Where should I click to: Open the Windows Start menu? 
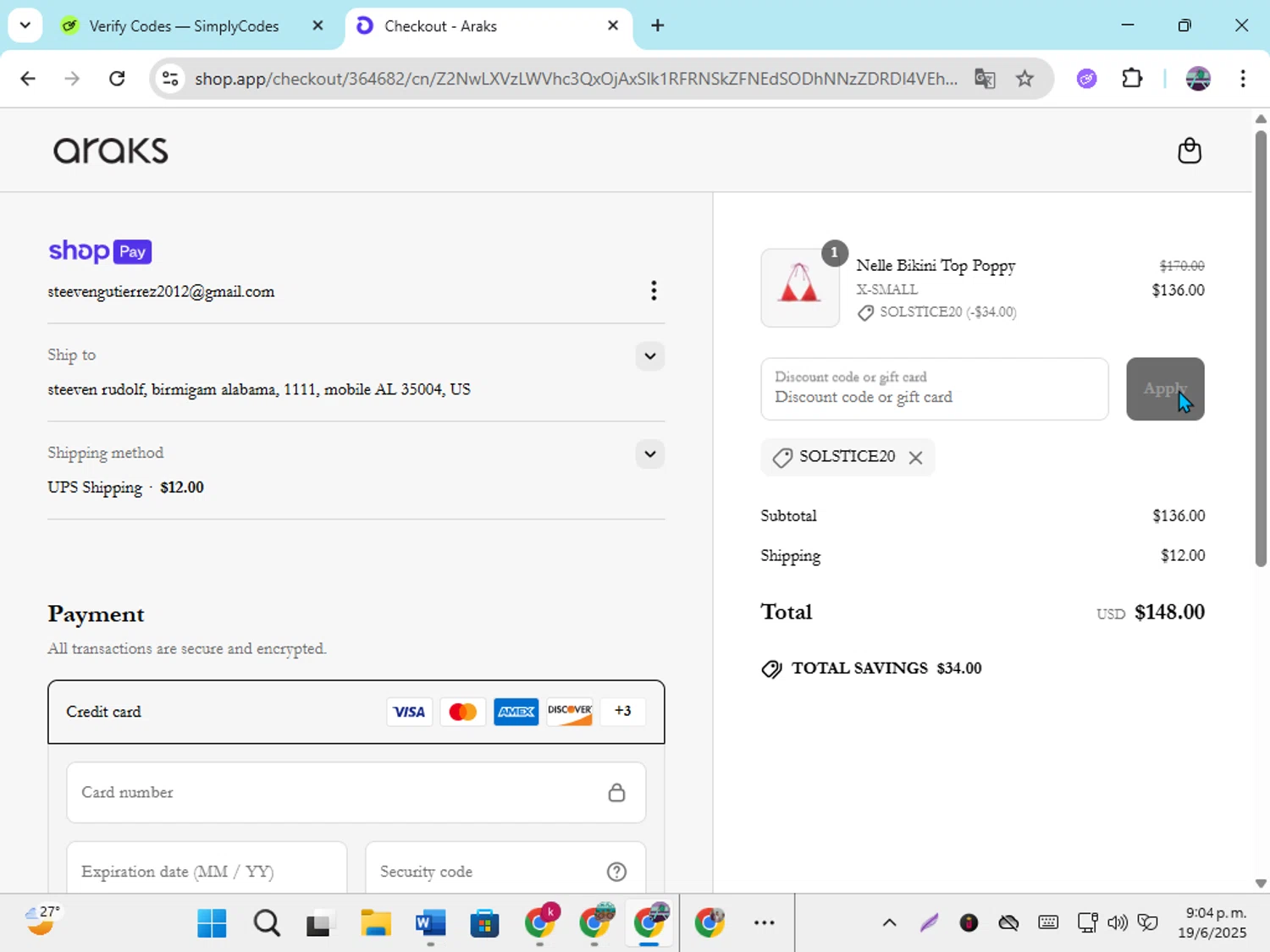pos(212,923)
